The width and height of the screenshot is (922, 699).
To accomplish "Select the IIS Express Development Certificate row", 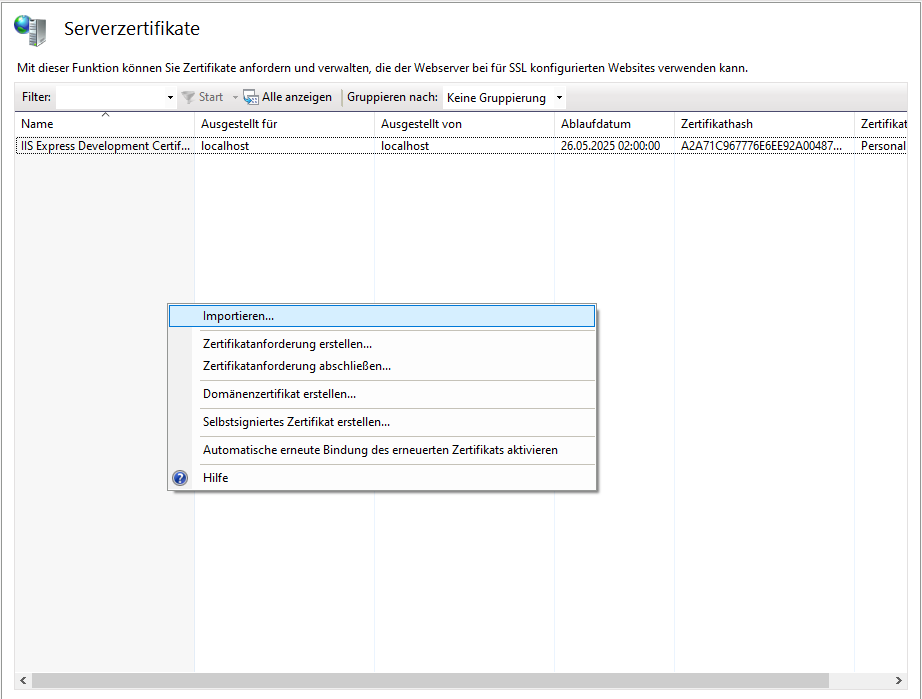I will click(105, 146).
